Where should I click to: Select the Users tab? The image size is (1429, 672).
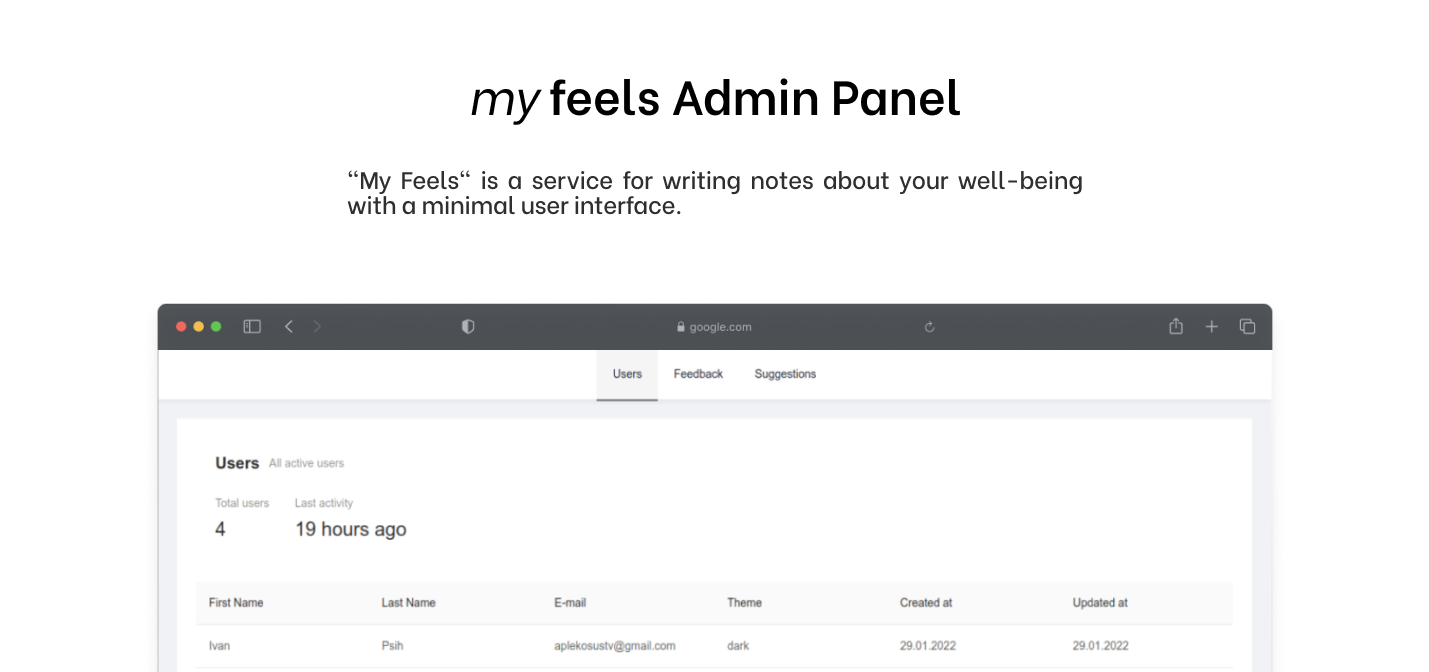[x=627, y=374]
